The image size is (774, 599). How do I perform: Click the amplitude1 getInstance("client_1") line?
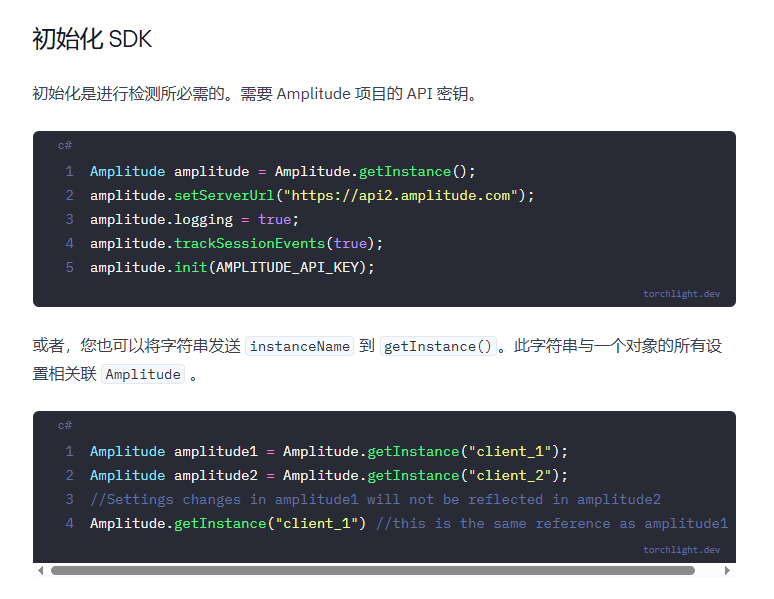pyautogui.click(x=329, y=451)
